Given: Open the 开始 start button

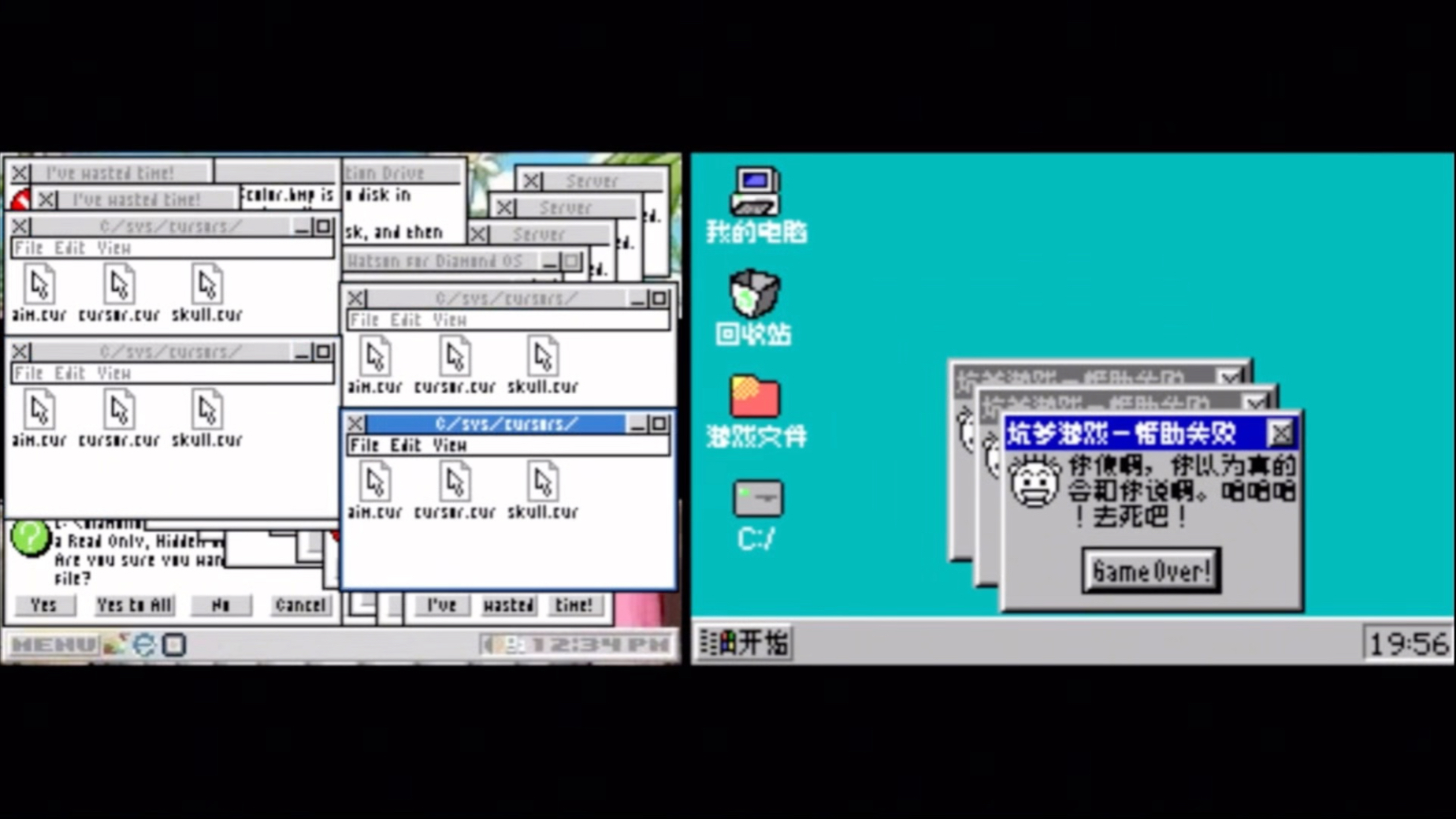Looking at the screenshot, I should pos(745,642).
